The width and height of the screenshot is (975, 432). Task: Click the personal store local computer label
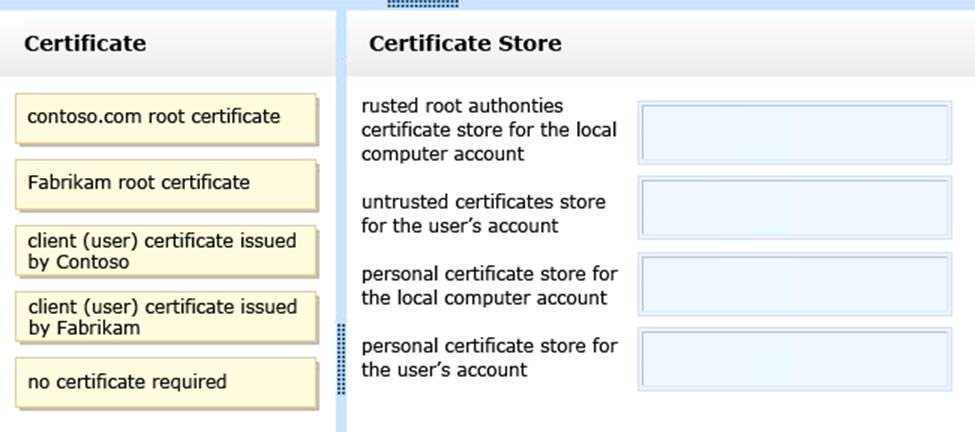[489, 286]
